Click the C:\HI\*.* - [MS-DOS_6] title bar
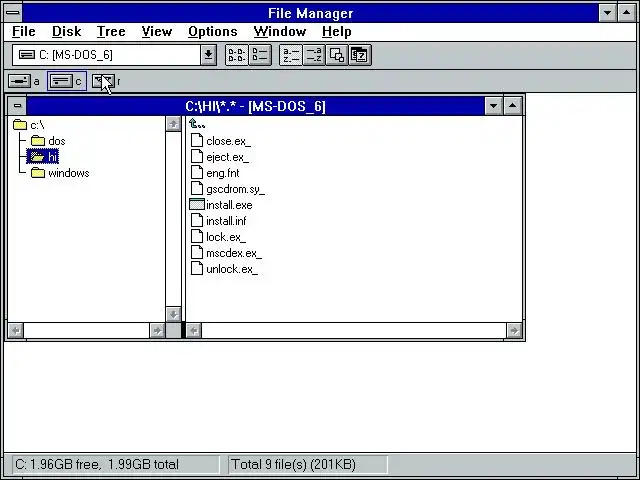This screenshot has height=480, width=640. pyautogui.click(x=256, y=106)
